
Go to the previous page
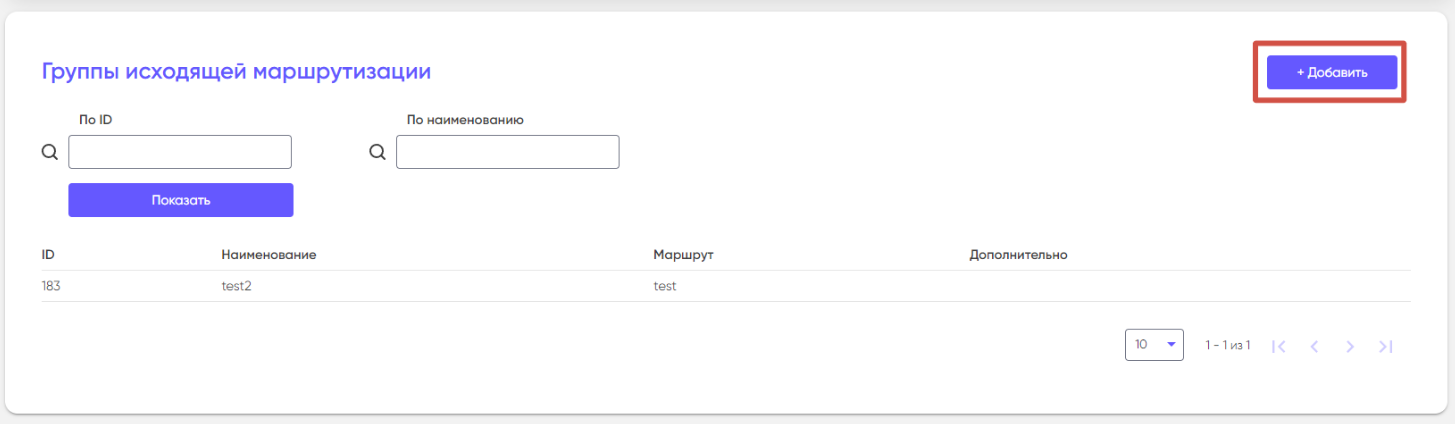click(1314, 346)
